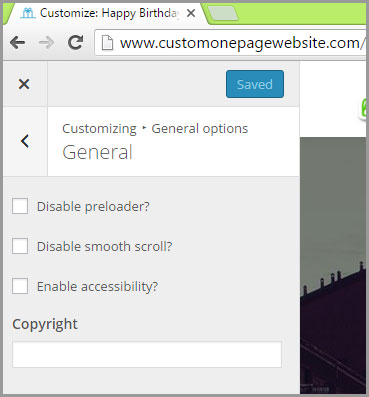Click the gift favicon on the browser tab
The height and width of the screenshot is (397, 369).
(28, 13)
